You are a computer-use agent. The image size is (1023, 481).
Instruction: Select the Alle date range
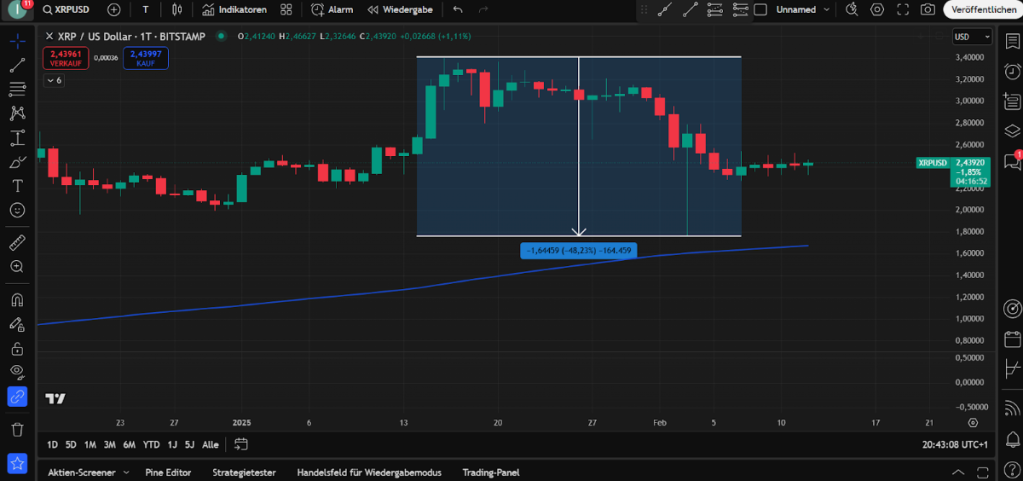[x=210, y=444]
